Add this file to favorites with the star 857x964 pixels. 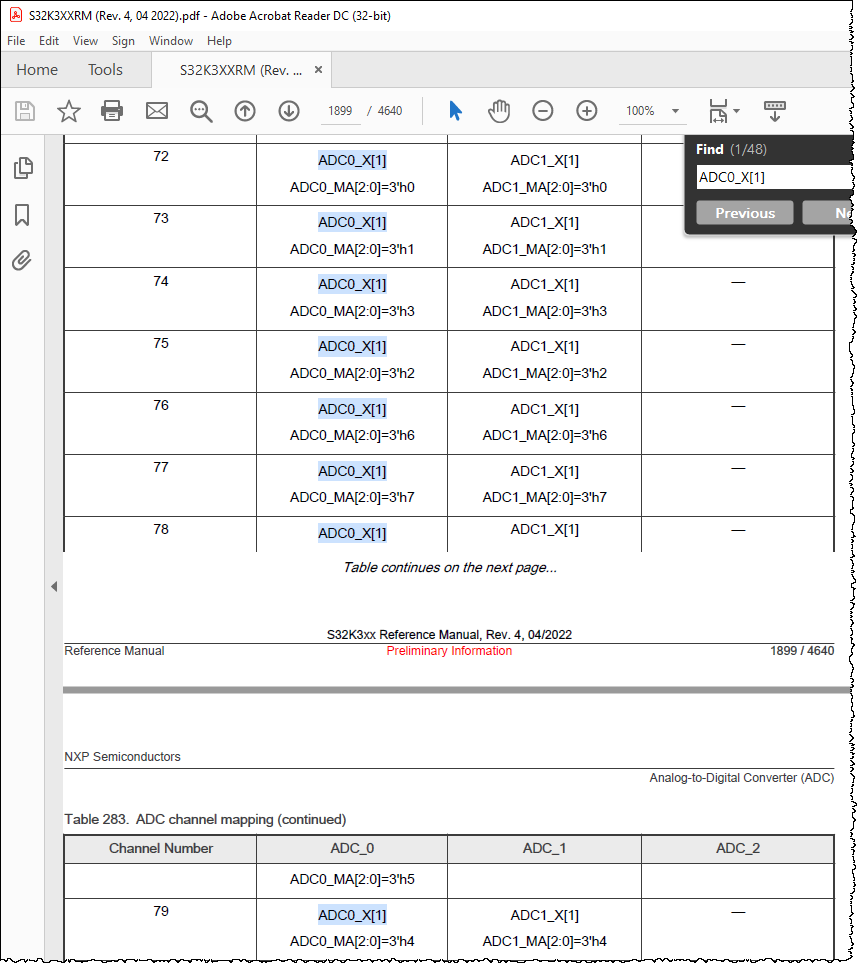68,111
